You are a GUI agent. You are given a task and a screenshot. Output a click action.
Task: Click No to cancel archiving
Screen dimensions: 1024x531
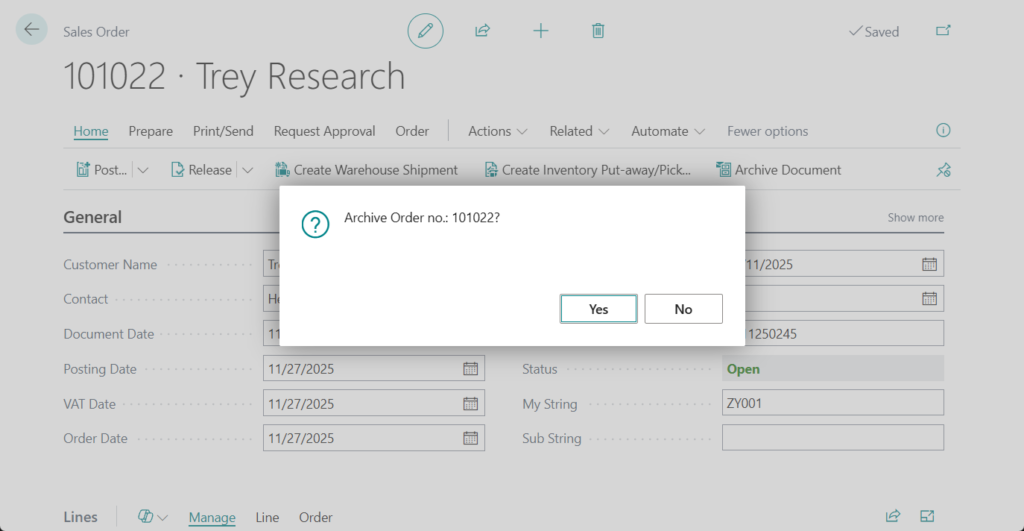683,309
